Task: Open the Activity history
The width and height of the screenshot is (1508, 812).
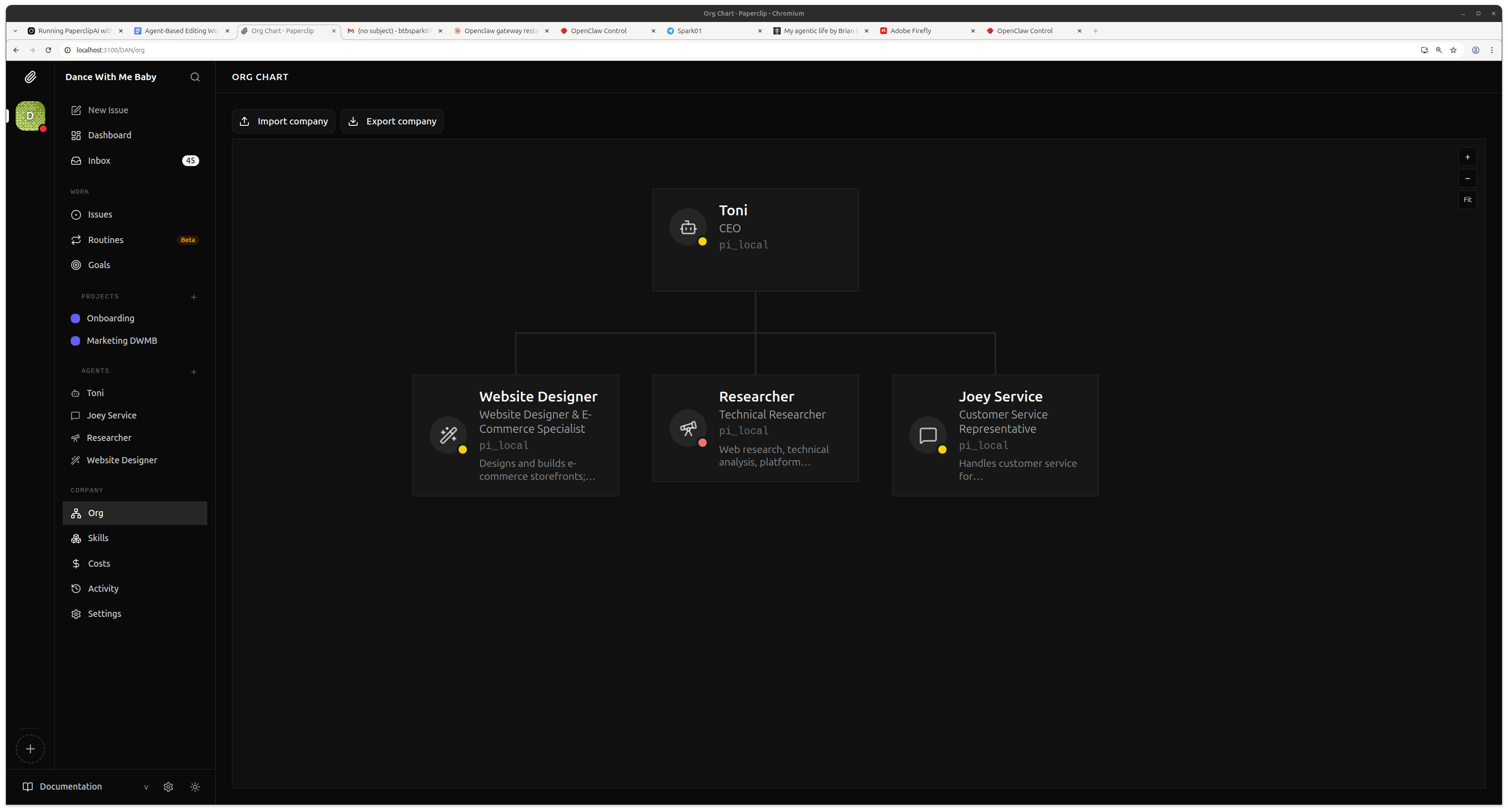Action: pyautogui.click(x=103, y=588)
